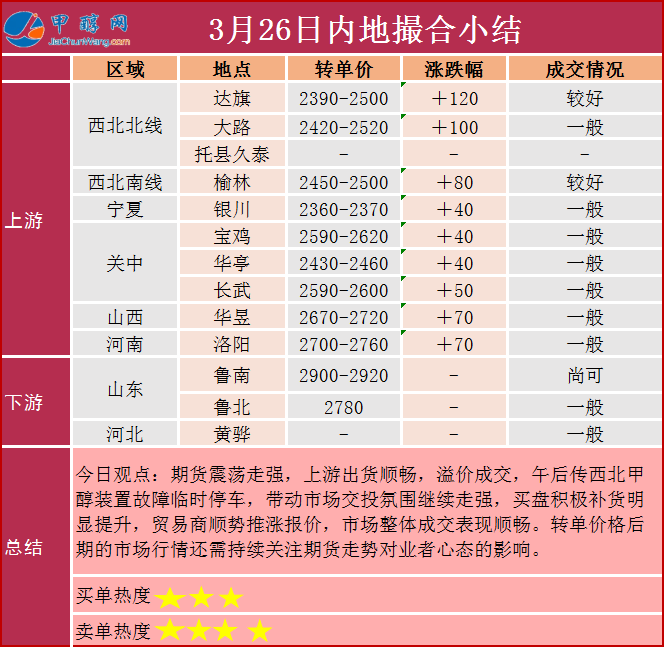
Task: Select the 转单价 column header
Action: 344,69
